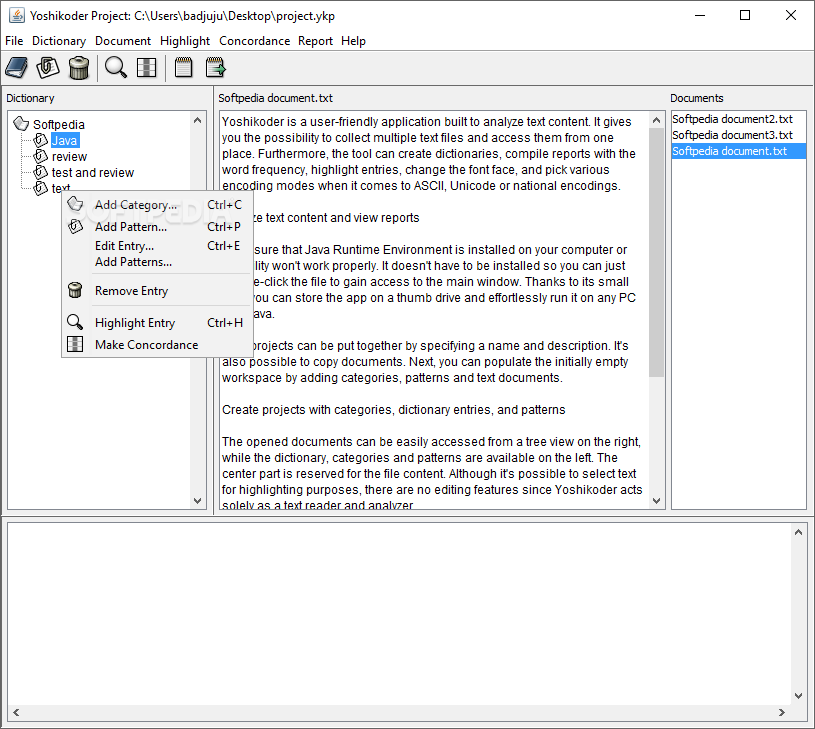815x729 pixels.
Task: Minimize the Yoshikoder window
Action: point(700,16)
